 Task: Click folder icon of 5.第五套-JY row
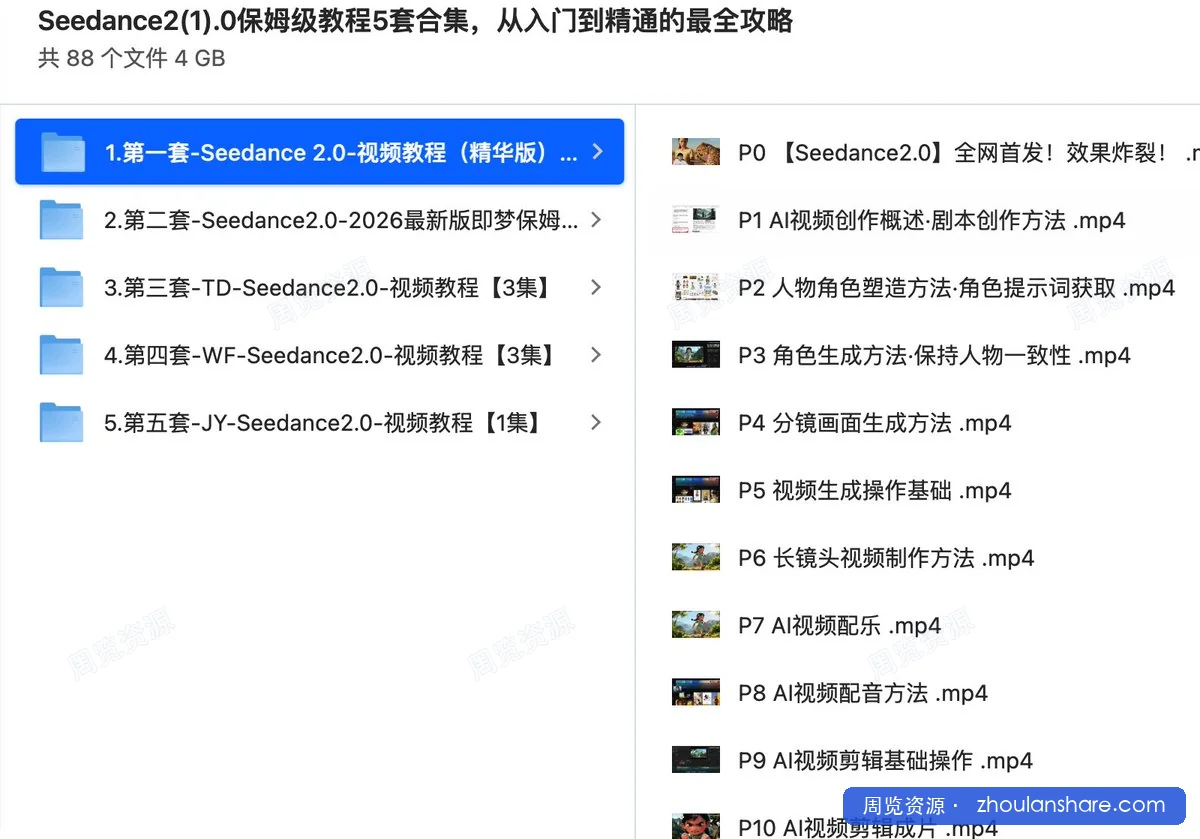pyautogui.click(x=62, y=422)
